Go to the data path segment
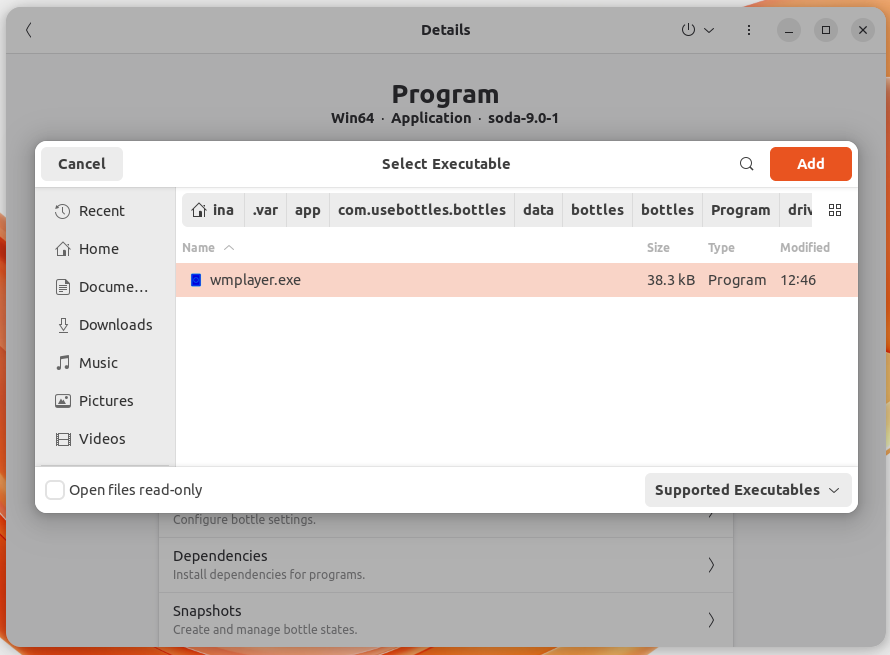 [x=538, y=210]
